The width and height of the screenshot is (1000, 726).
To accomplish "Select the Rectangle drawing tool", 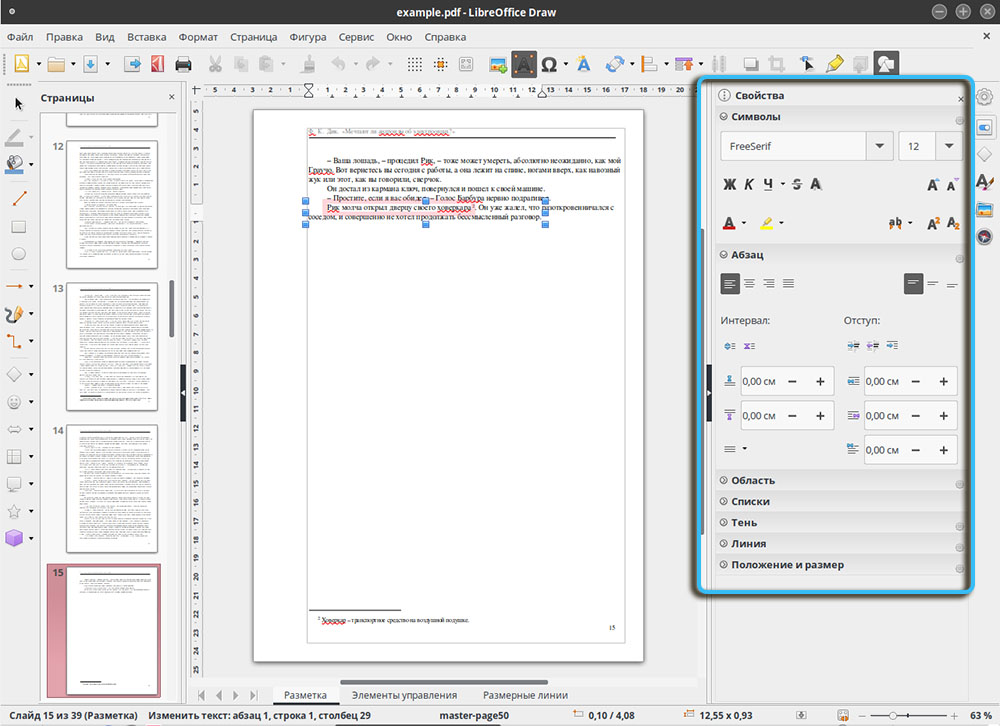I will [x=18, y=226].
